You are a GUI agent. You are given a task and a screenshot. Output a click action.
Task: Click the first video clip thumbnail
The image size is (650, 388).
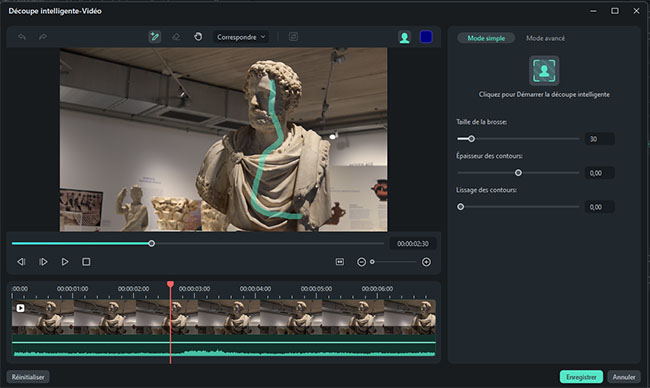click(43, 317)
